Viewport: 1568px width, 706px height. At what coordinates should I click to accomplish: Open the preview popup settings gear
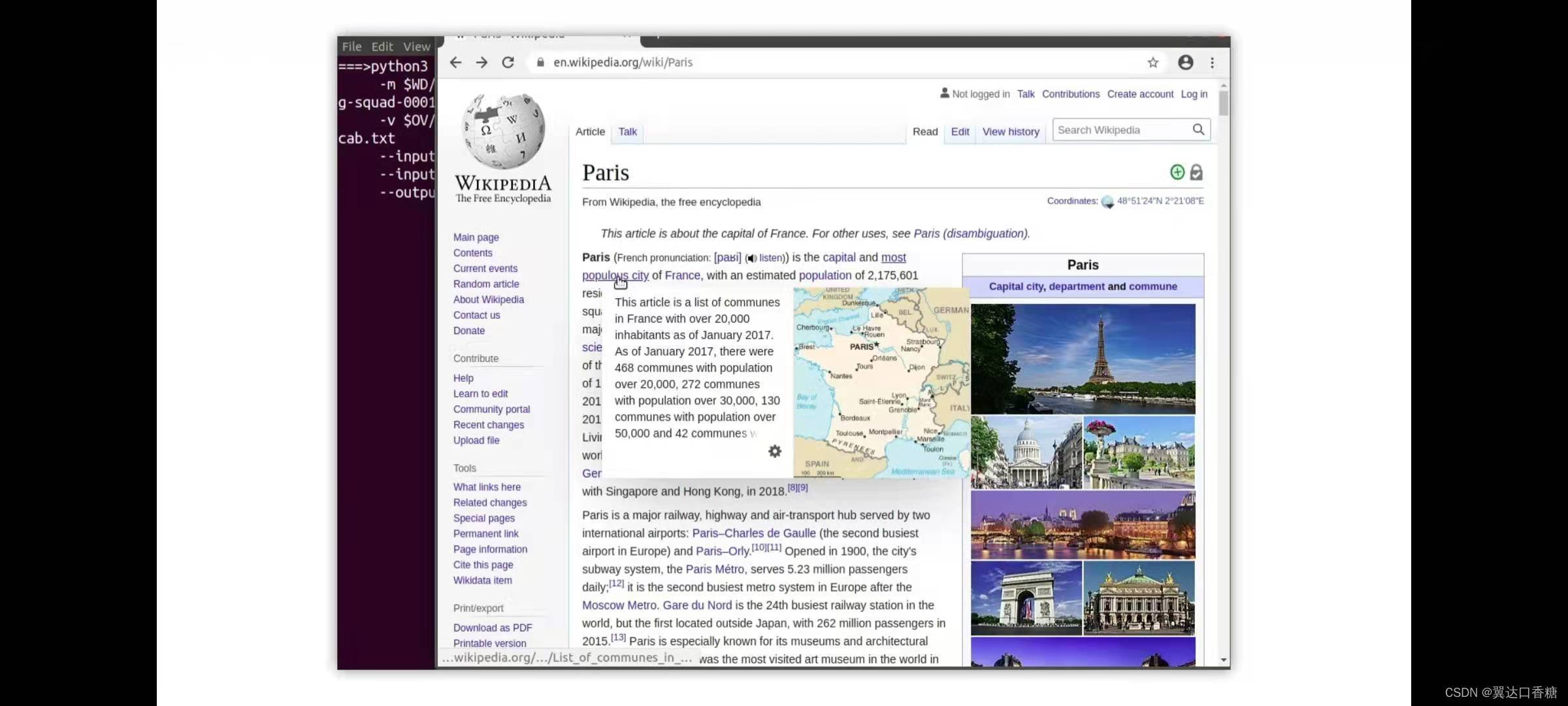[x=775, y=451]
